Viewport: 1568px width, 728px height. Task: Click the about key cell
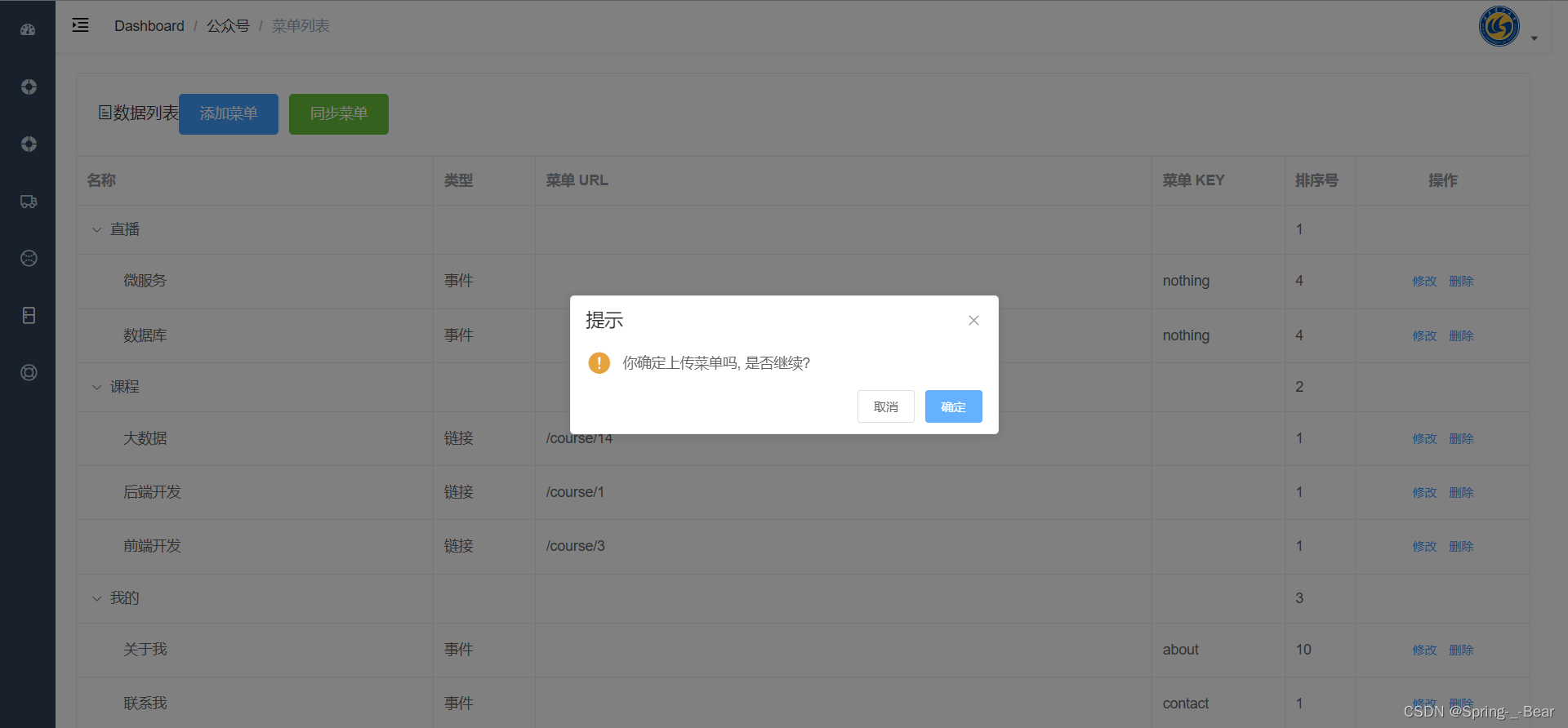pyautogui.click(x=1218, y=650)
